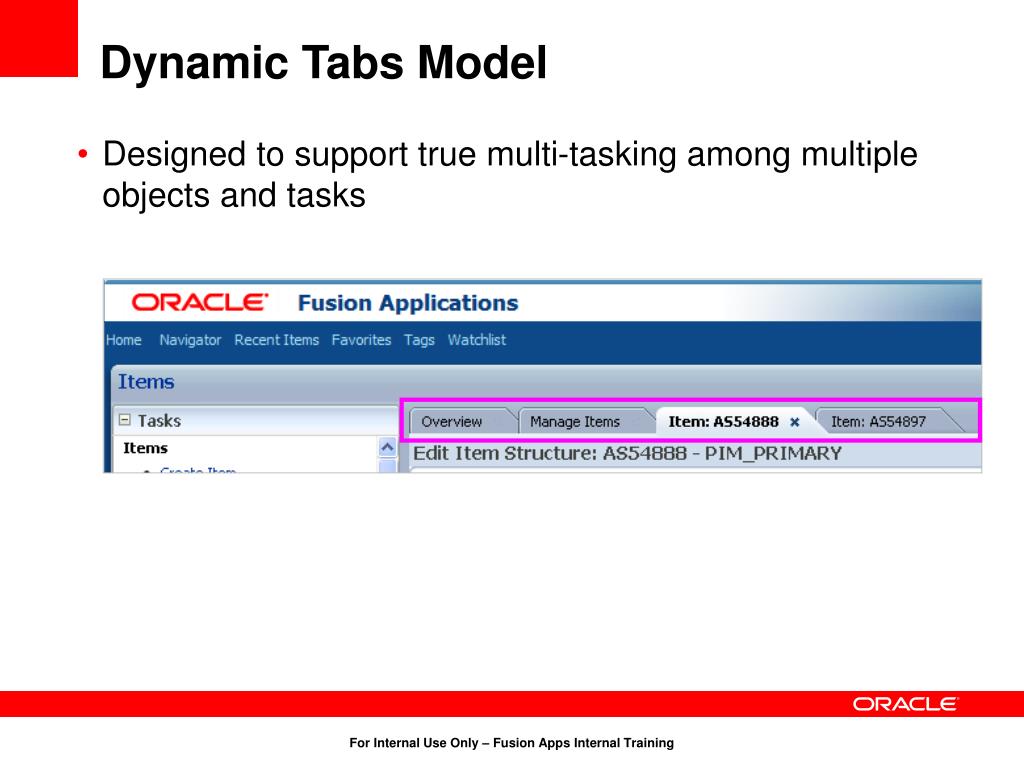The height and width of the screenshot is (768, 1024).
Task: Click the Items section label under Tasks
Action: 146,448
